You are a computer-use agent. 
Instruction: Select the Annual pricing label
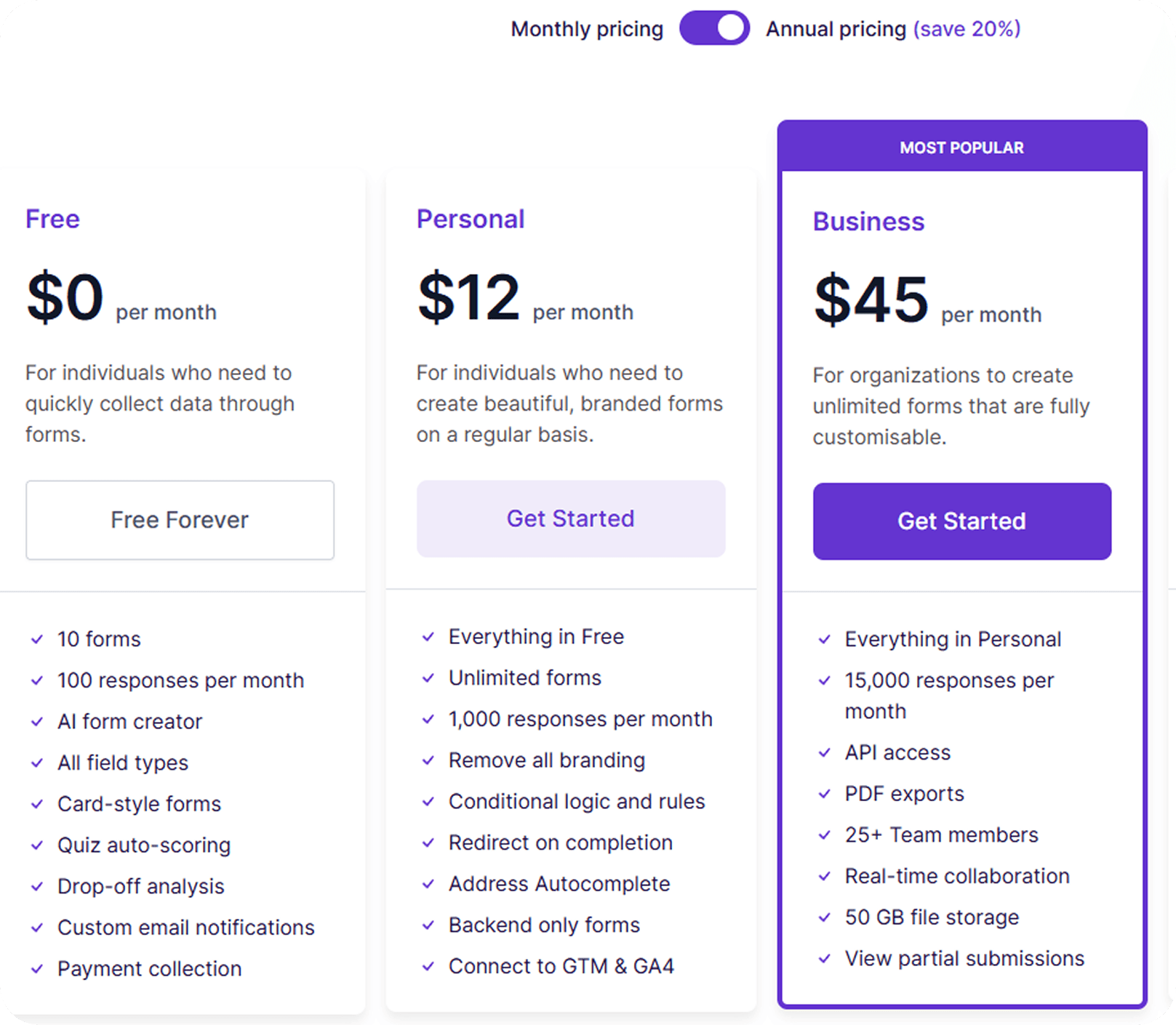click(836, 29)
